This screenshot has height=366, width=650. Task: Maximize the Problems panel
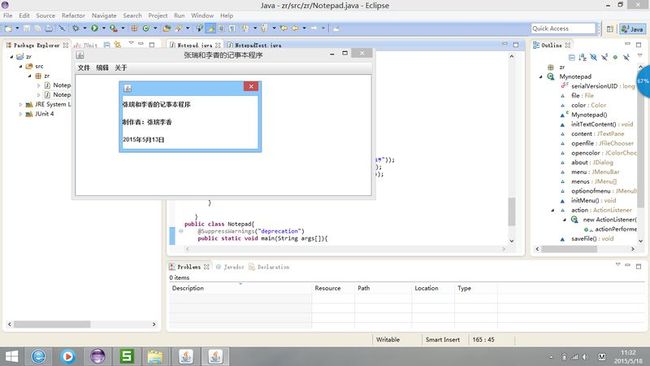[638, 266]
